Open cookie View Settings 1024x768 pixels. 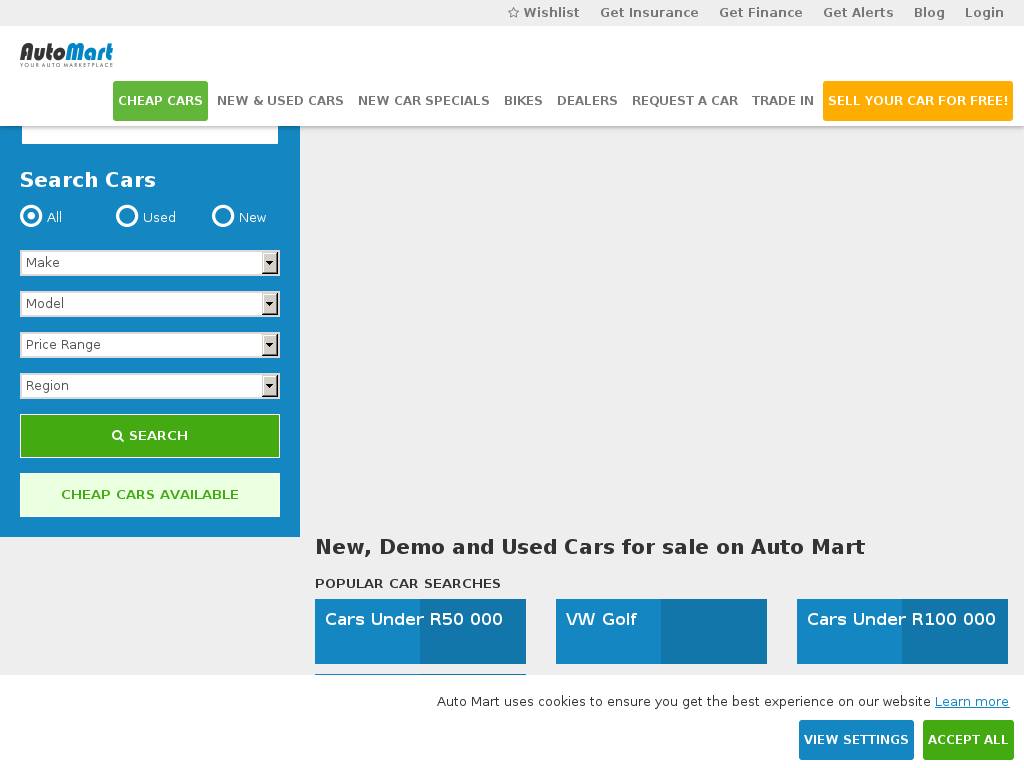coord(856,740)
